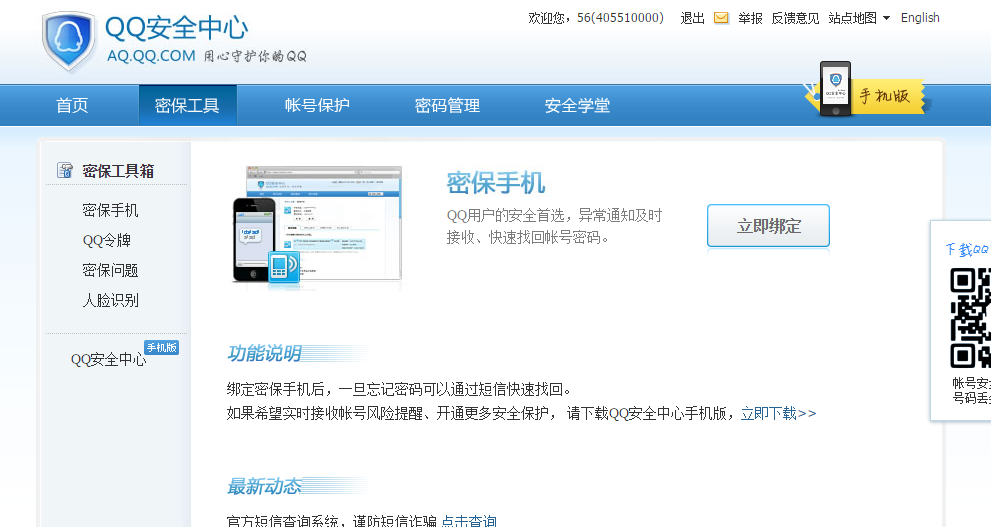This screenshot has width=991, height=527.
Task: Select the 密保工具 navigation tab
Action: [187, 106]
